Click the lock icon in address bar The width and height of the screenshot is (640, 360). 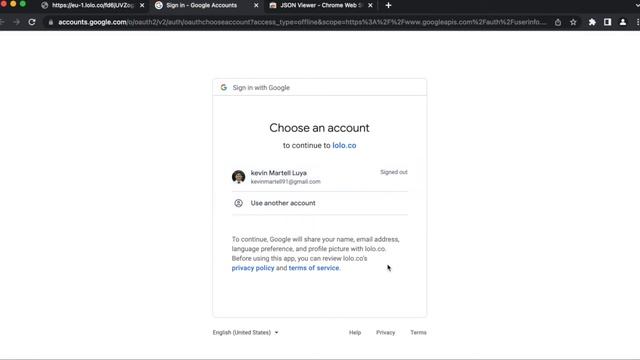(51, 22)
